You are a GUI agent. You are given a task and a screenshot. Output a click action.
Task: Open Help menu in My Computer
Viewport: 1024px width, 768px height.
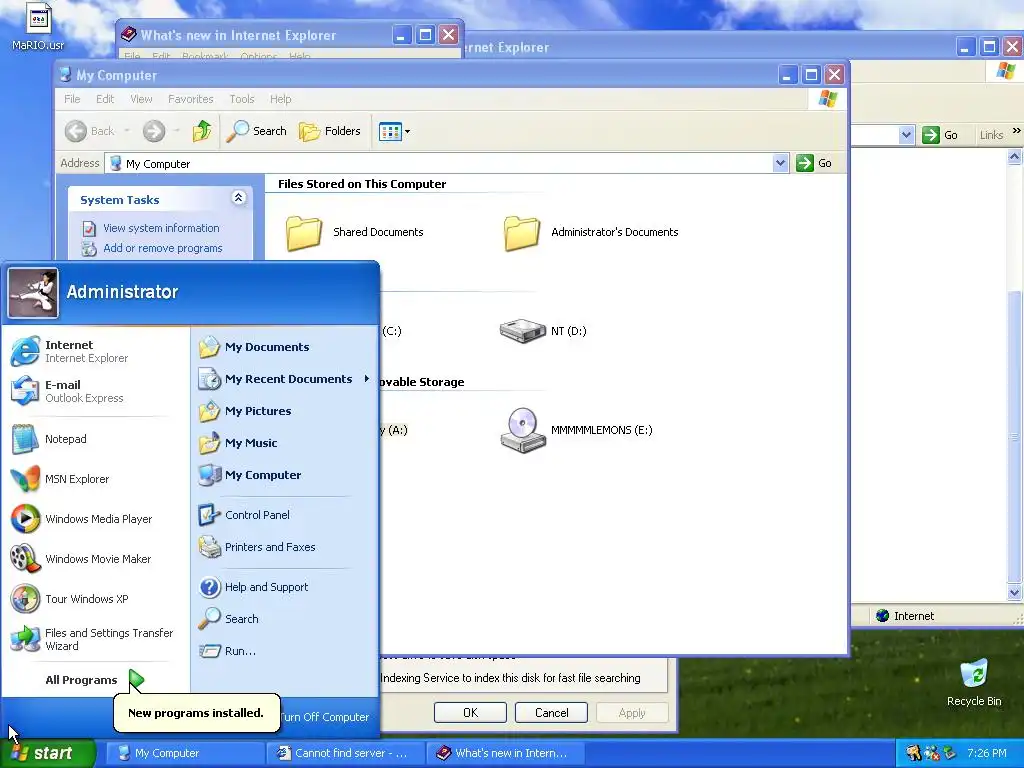point(281,99)
